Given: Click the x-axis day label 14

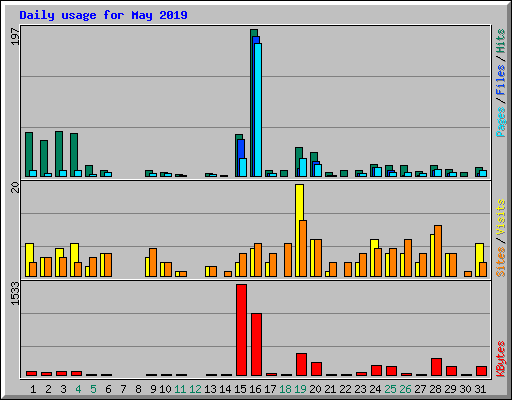Looking at the screenshot, I should click(x=225, y=389).
